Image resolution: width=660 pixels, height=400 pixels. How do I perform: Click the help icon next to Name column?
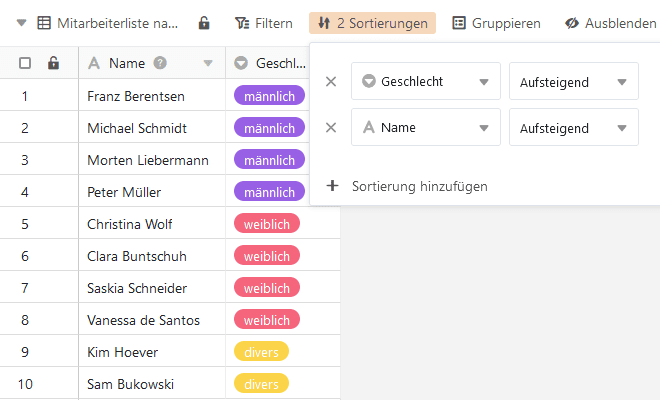[160, 63]
